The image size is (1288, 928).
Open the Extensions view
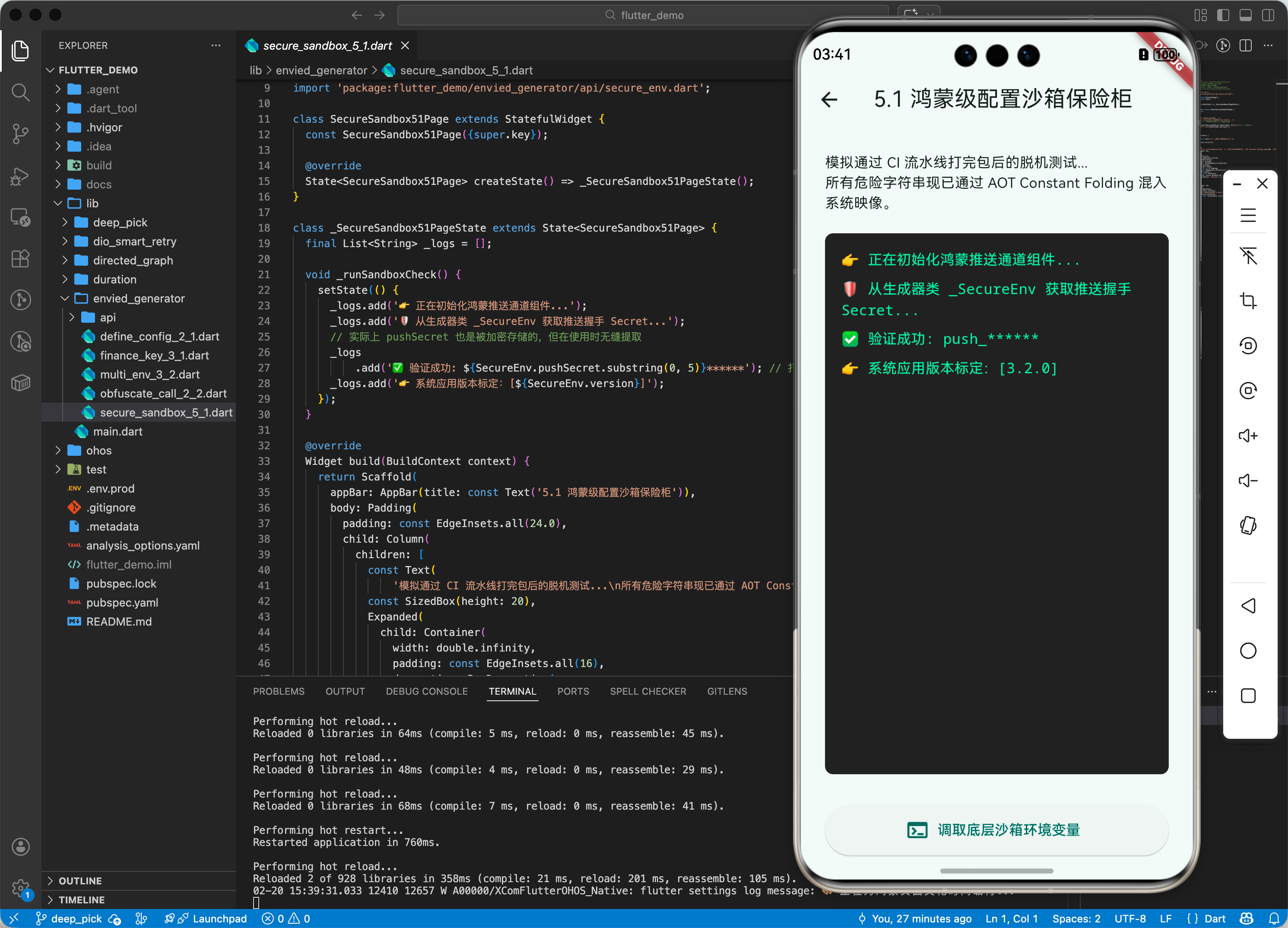pyautogui.click(x=20, y=258)
